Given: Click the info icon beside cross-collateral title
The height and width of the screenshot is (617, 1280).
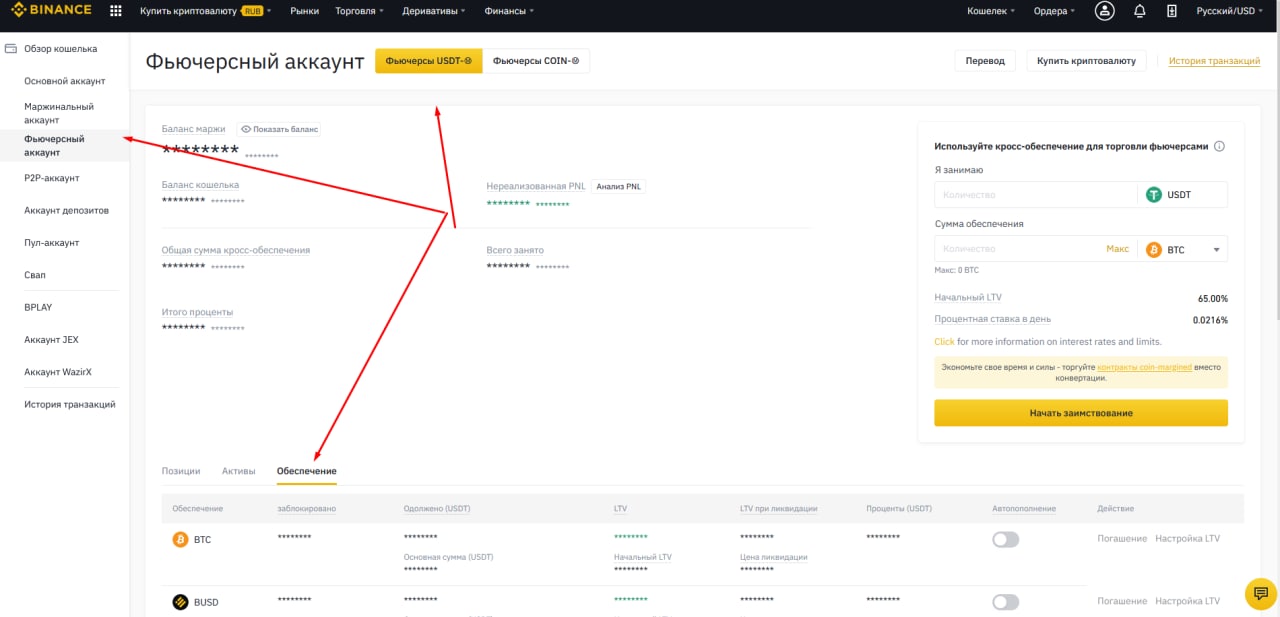Looking at the screenshot, I should tap(1219, 146).
